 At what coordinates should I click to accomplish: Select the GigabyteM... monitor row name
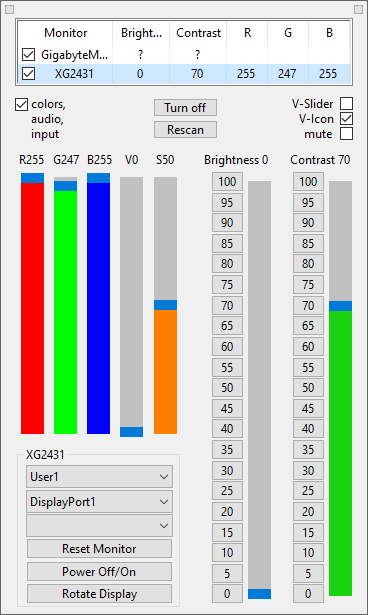(75, 55)
